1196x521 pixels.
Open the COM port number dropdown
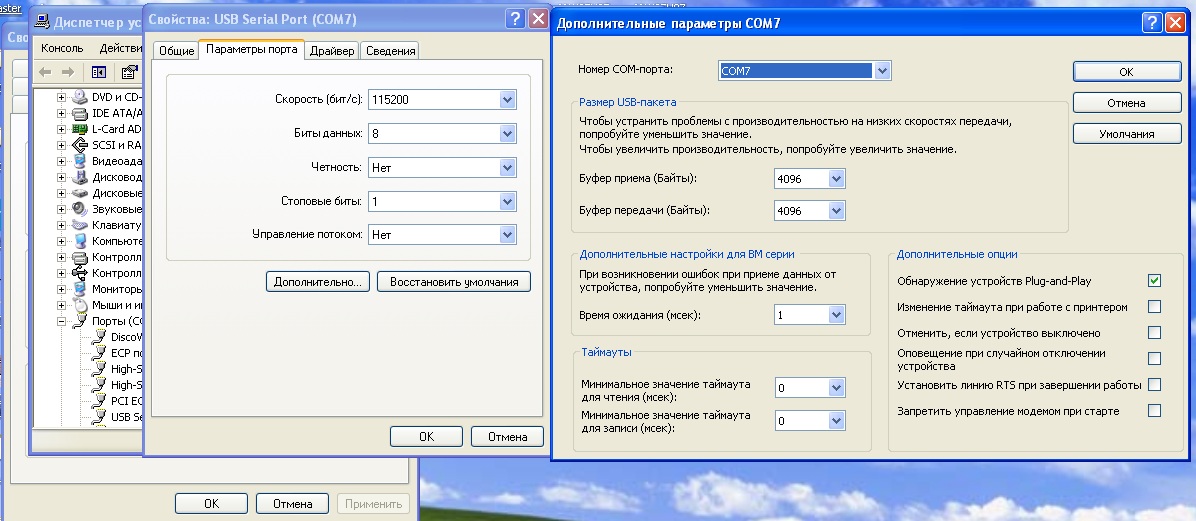[x=882, y=71]
